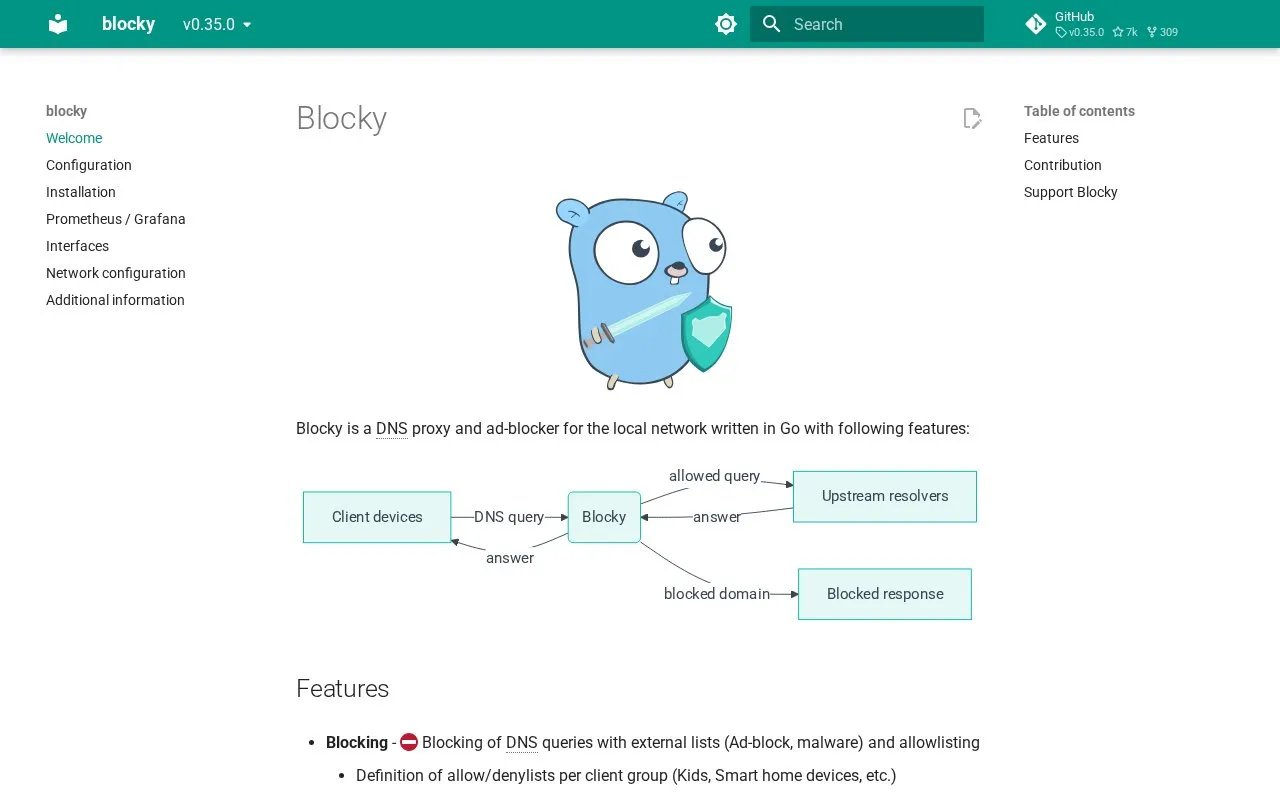Select Network configuration in sidebar

[x=116, y=273]
